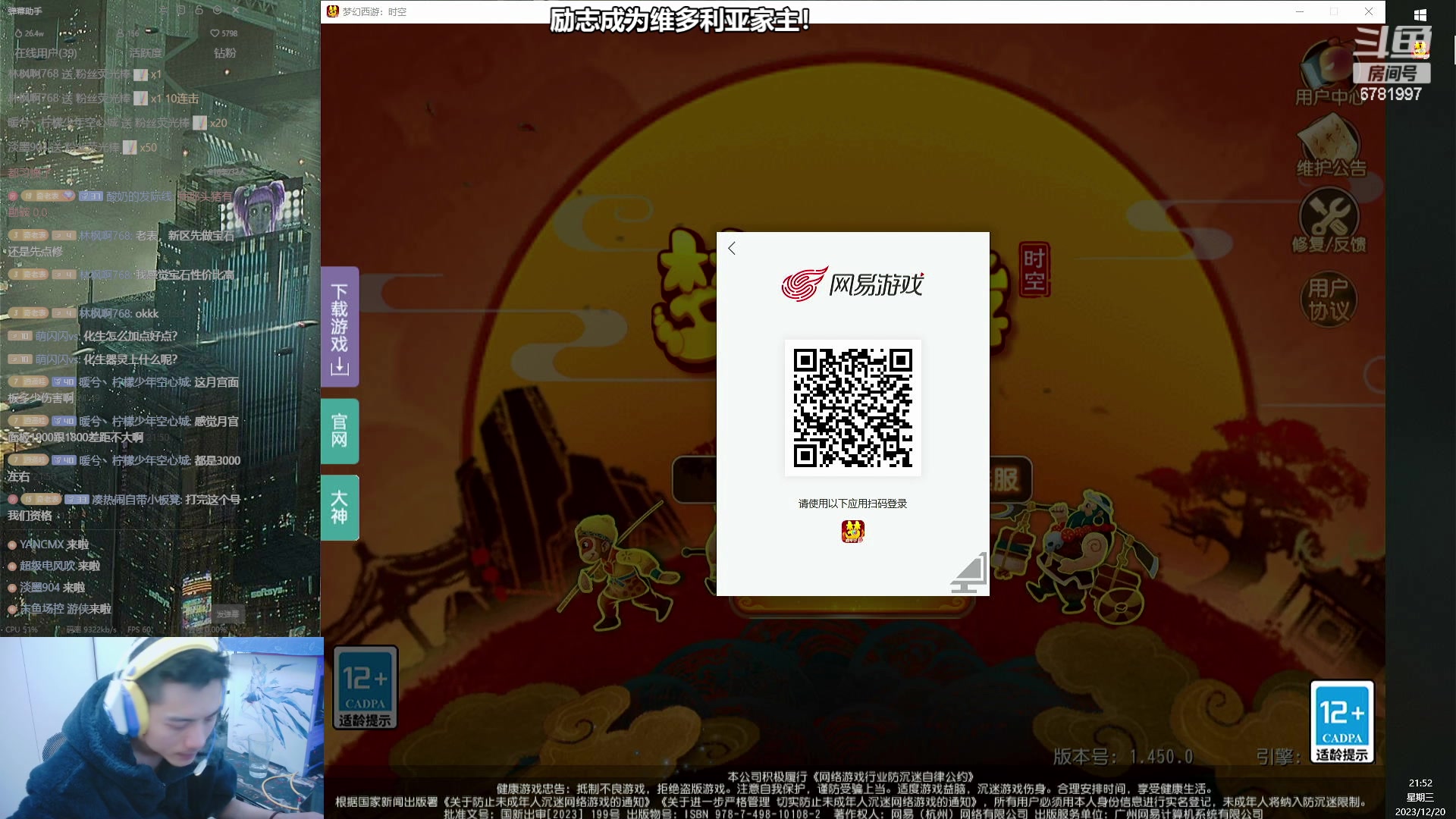Close the 梦幻西游 game window

(1369, 11)
